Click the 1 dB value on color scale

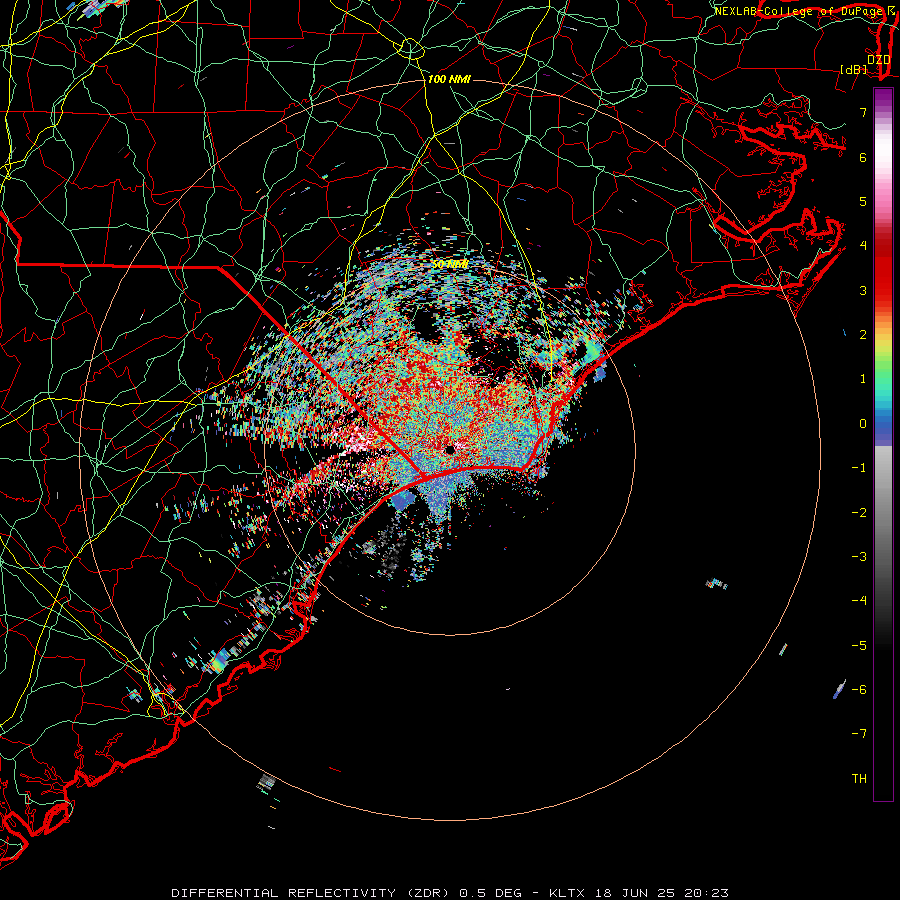(863, 379)
